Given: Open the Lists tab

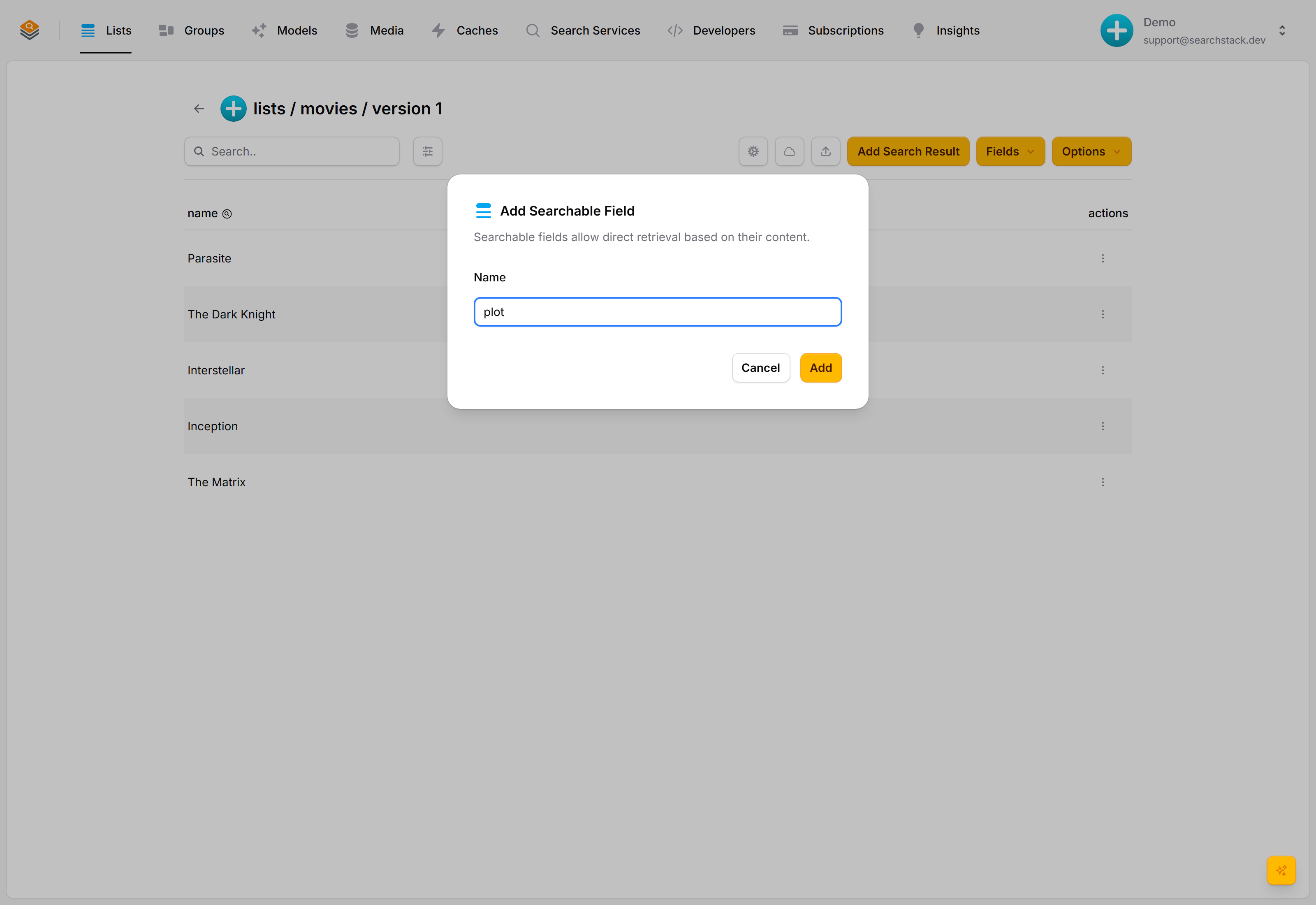Looking at the screenshot, I should pos(106,30).
